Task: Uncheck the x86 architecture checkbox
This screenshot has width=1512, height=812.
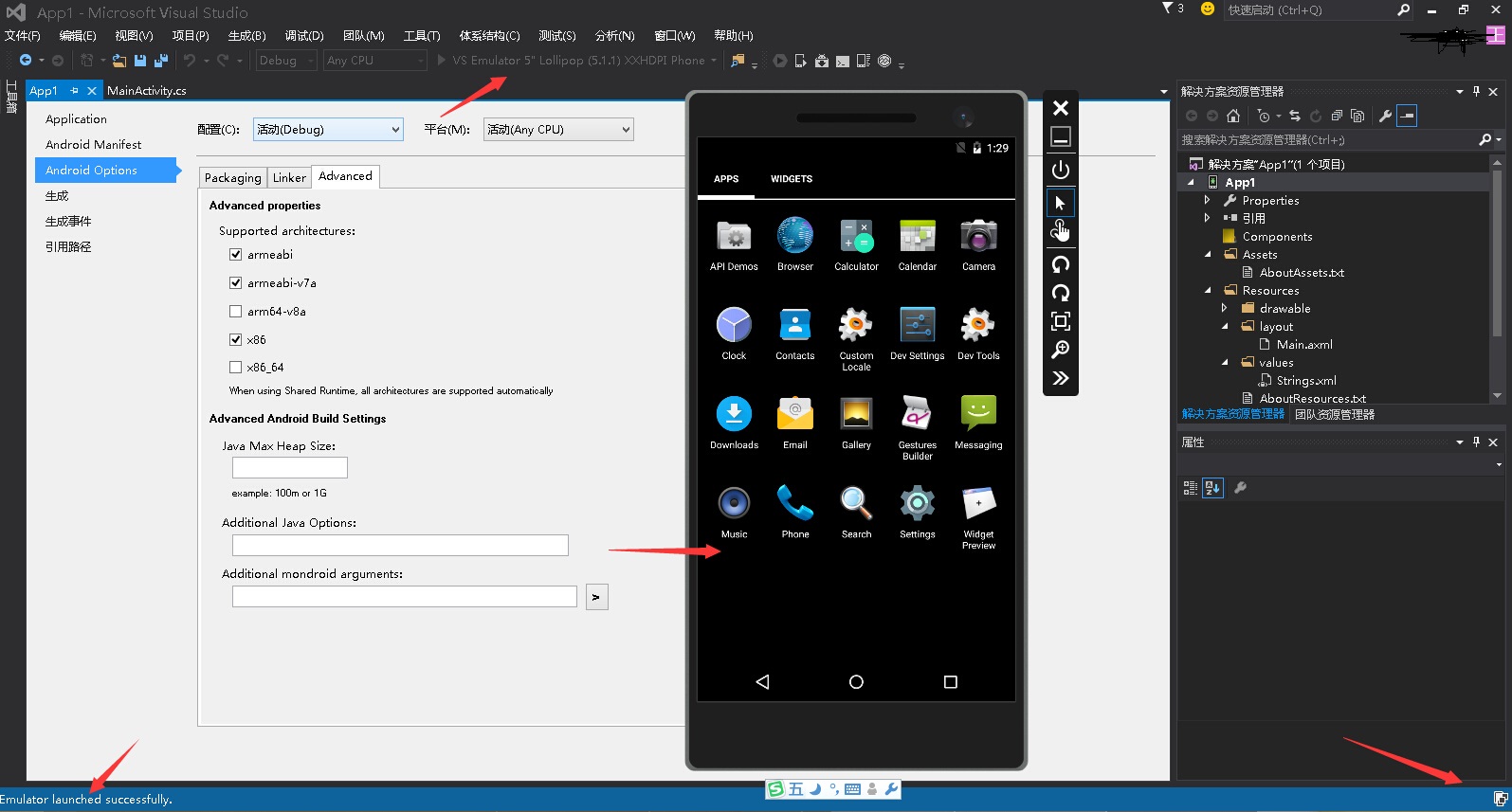Action: tap(235, 339)
